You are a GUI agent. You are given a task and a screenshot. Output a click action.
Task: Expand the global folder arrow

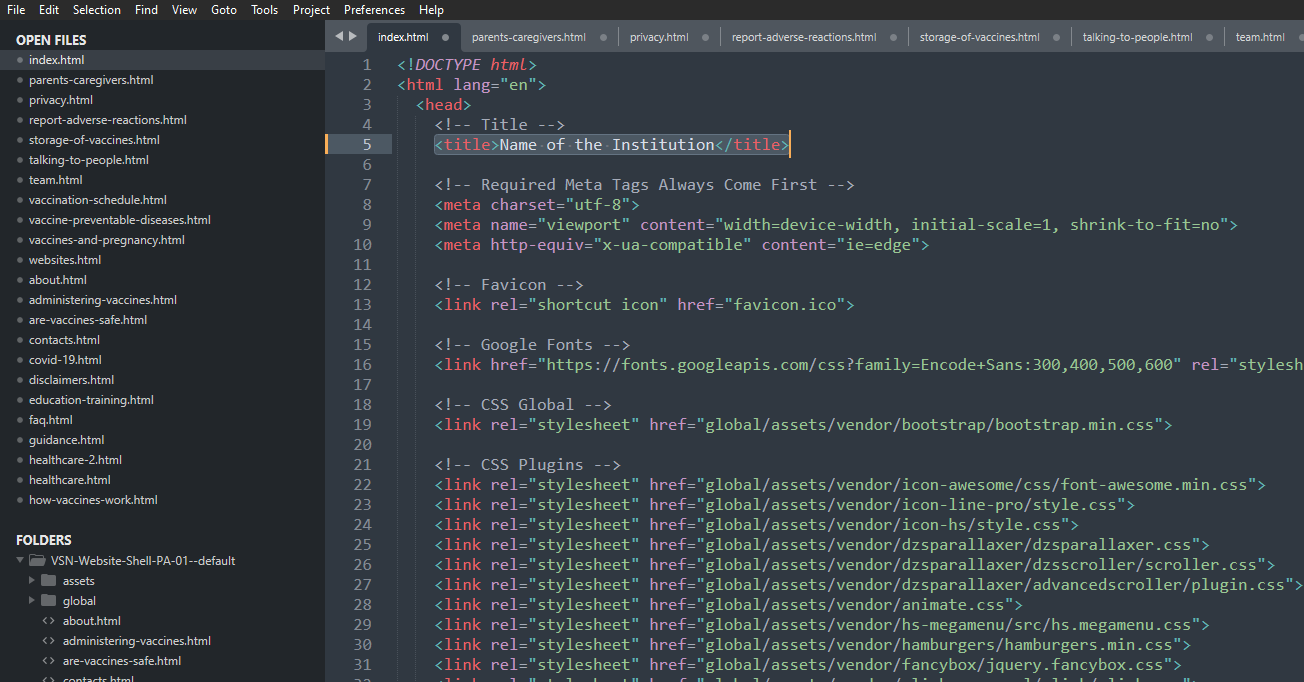[x=32, y=601]
